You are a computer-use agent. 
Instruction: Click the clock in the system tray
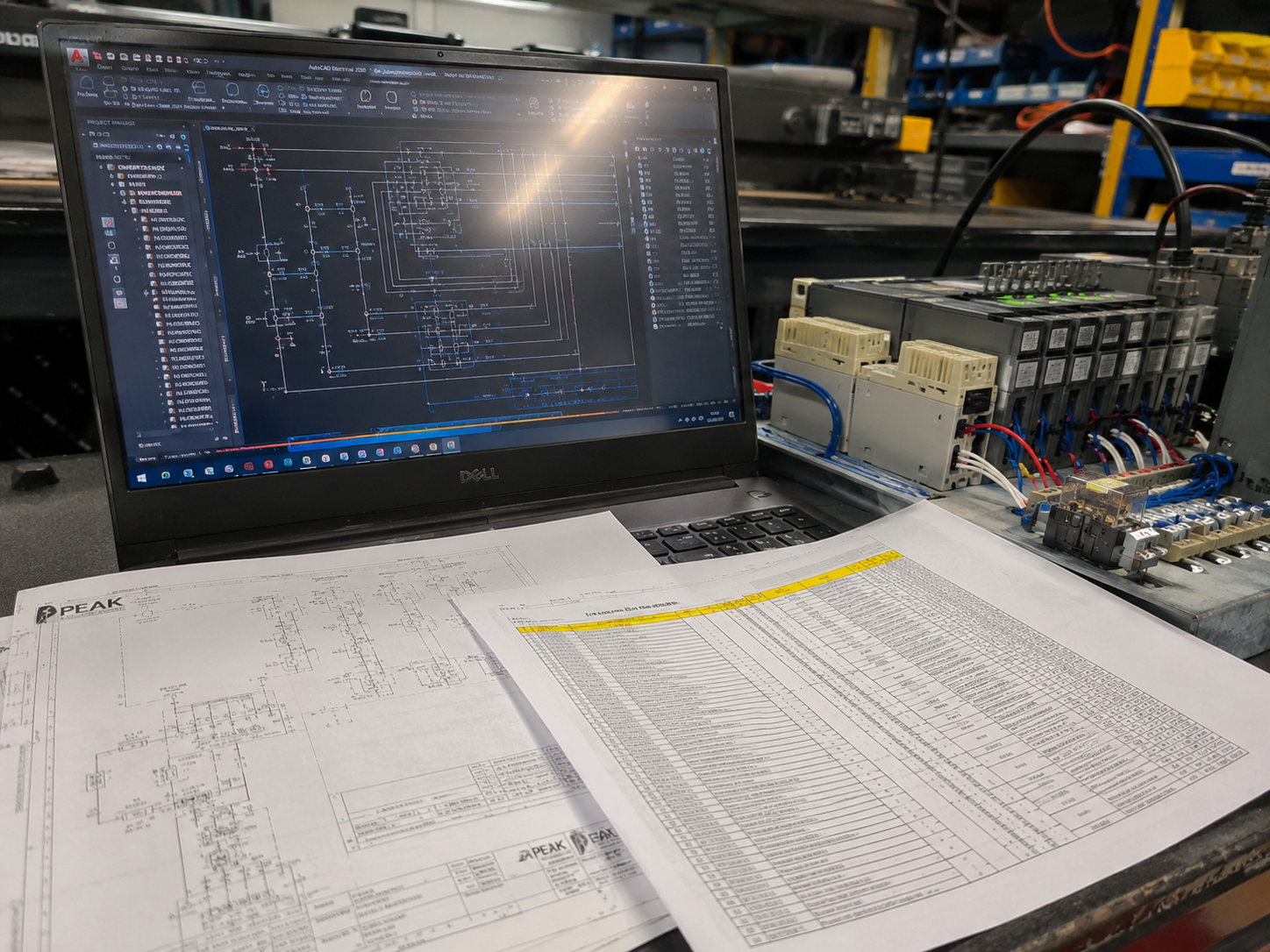coord(717,417)
